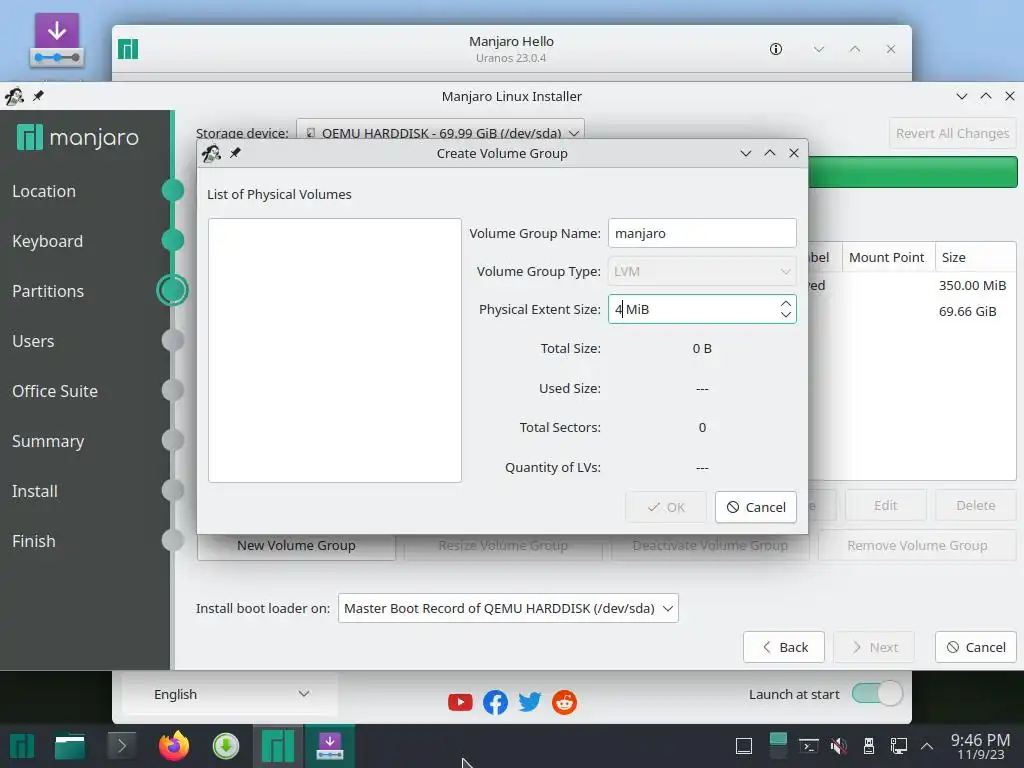1024x768 pixels.
Task: Click the Remove Volume Group button
Action: (x=917, y=545)
